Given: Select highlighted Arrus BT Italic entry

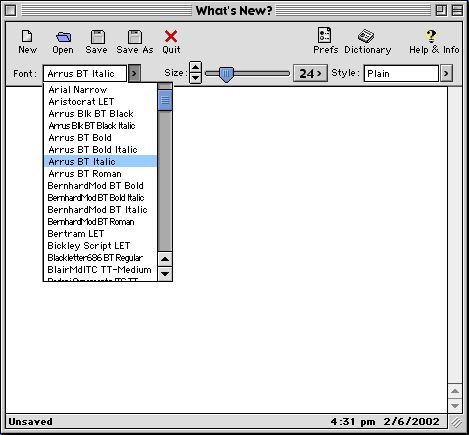Looking at the screenshot, I should click(100, 161).
